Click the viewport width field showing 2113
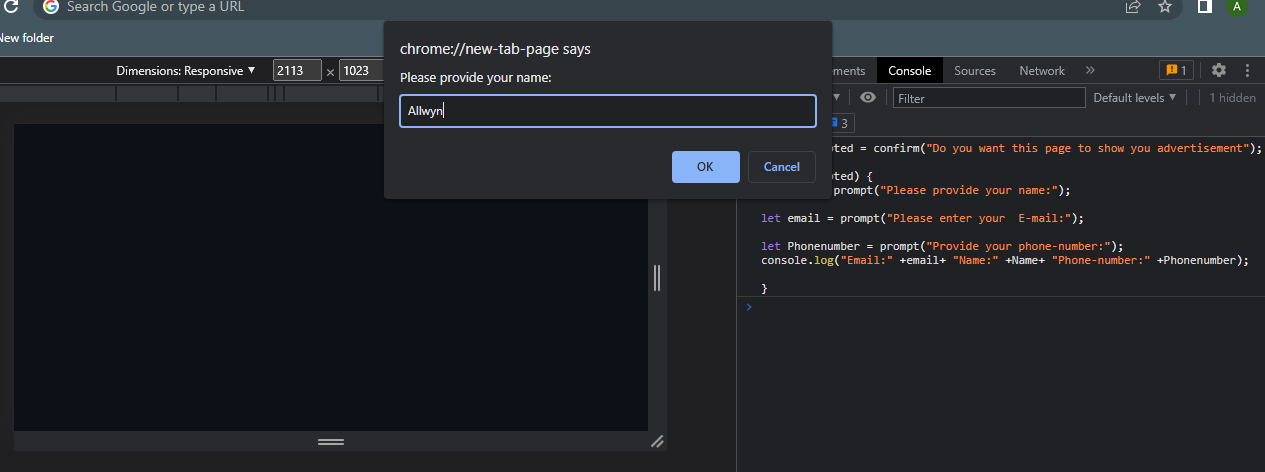 [297, 71]
